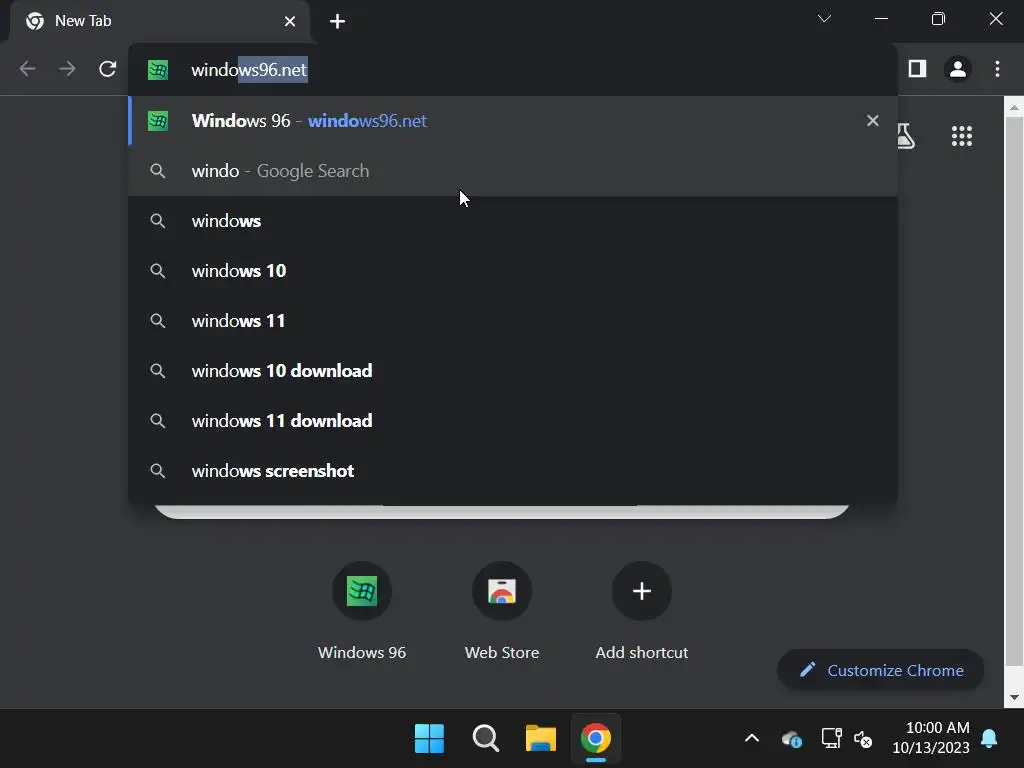
Task: Pick the 'windows screenshot' suggestion
Action: (x=513, y=471)
